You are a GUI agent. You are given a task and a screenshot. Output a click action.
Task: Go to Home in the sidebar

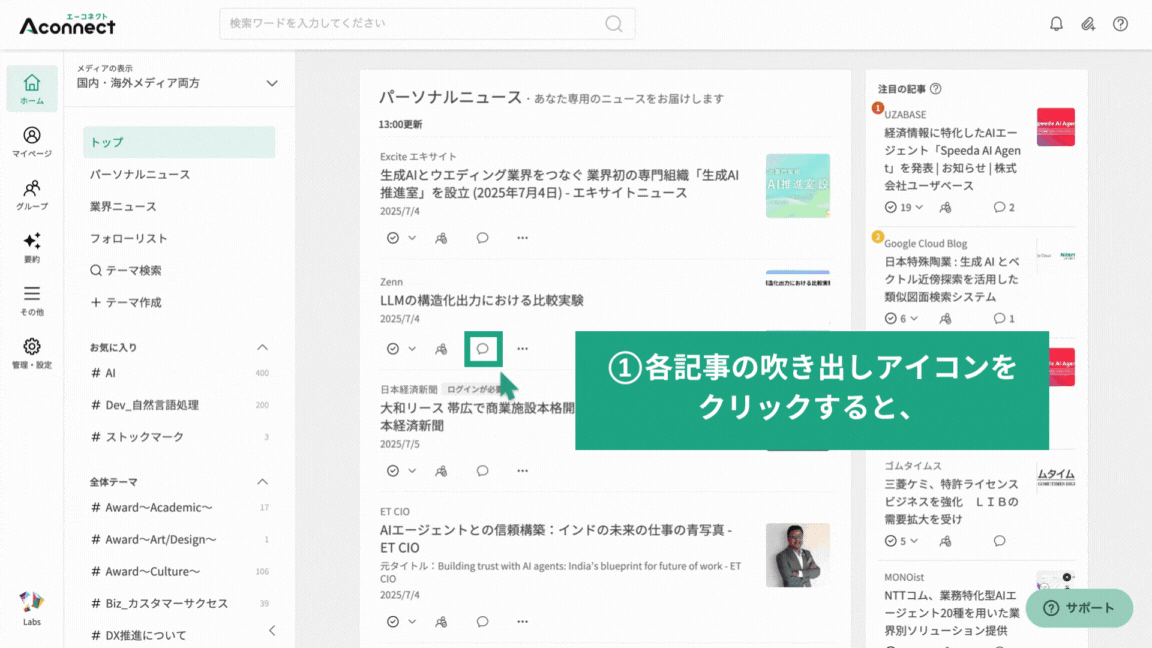pyautogui.click(x=32, y=88)
